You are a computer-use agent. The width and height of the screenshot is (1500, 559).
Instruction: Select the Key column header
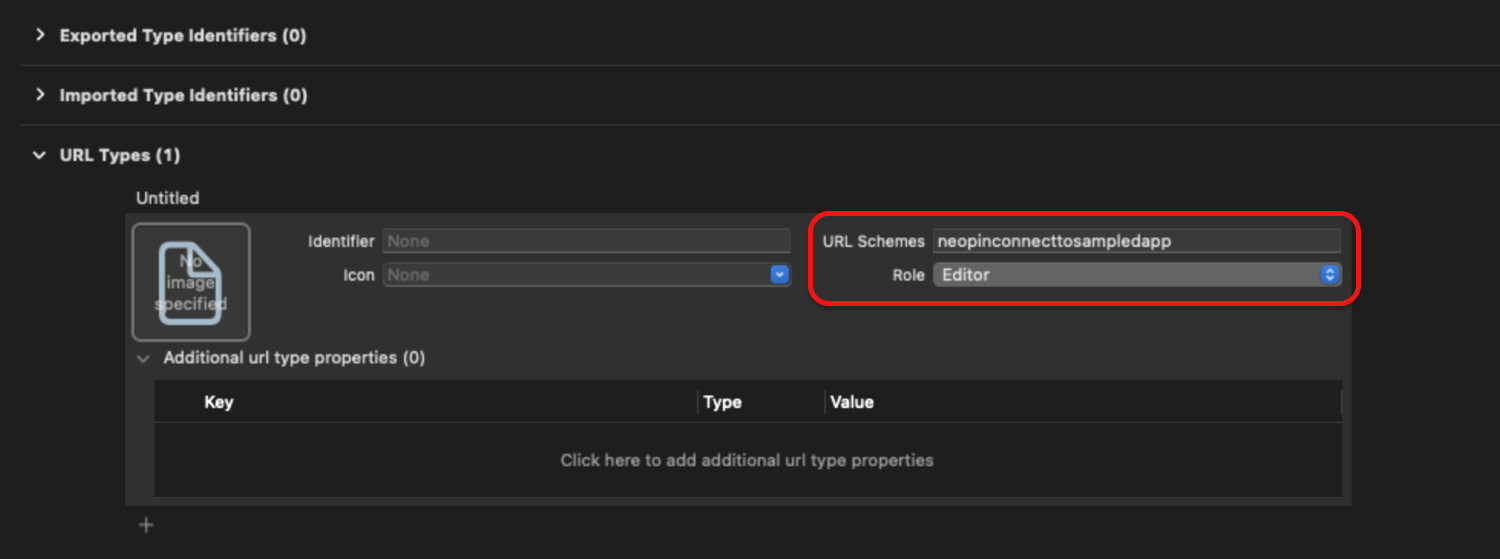point(219,402)
